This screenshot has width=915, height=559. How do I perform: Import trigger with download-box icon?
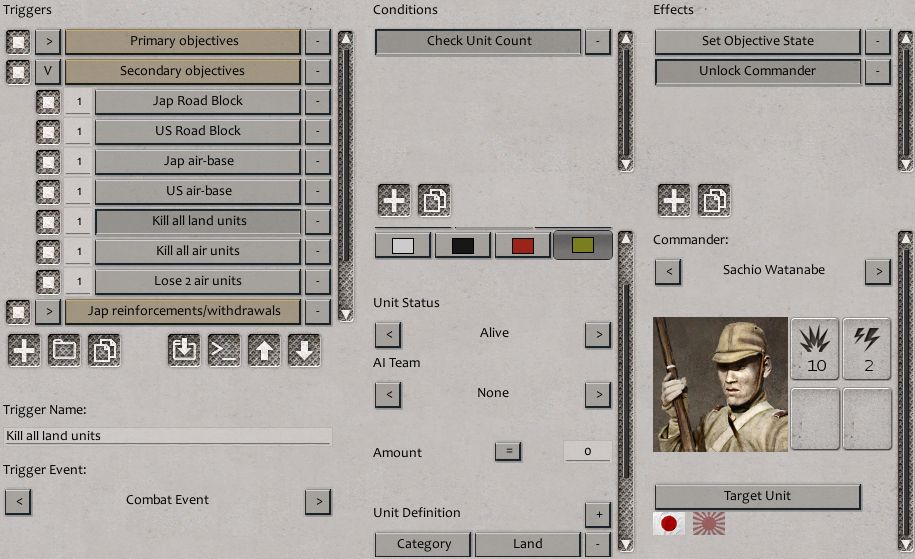coord(184,351)
